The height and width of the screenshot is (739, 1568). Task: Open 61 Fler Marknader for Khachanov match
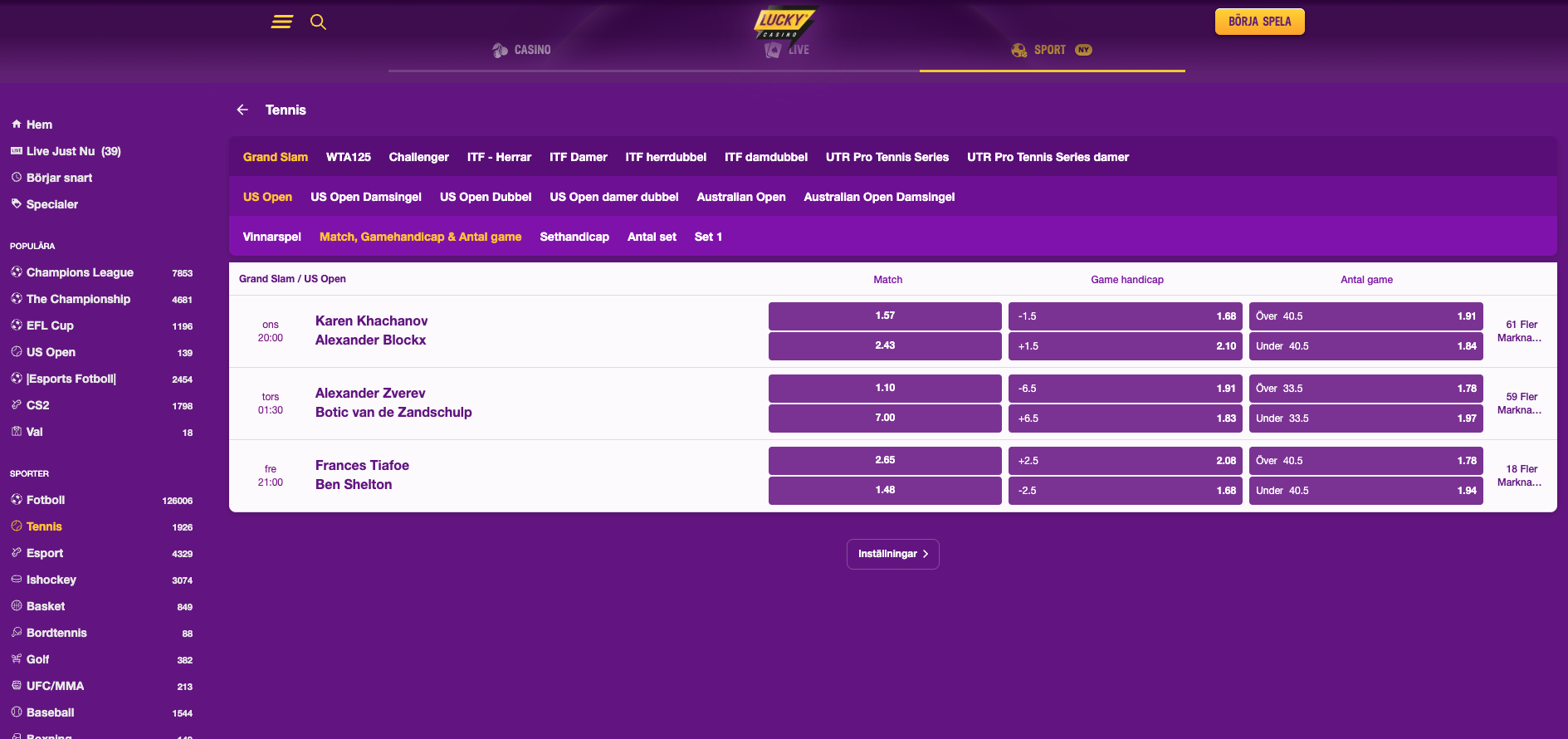pos(1521,331)
